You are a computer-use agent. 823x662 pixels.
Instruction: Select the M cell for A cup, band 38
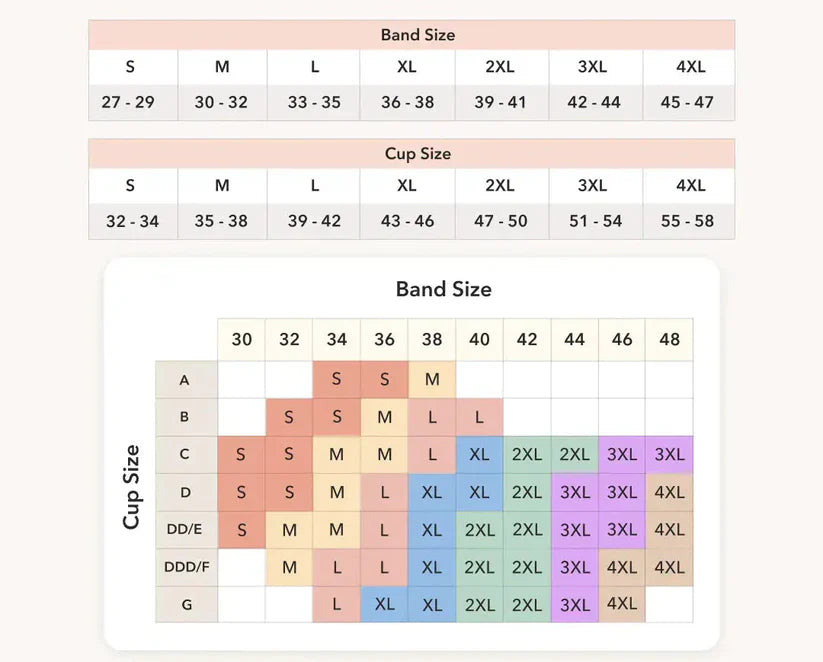click(x=432, y=380)
